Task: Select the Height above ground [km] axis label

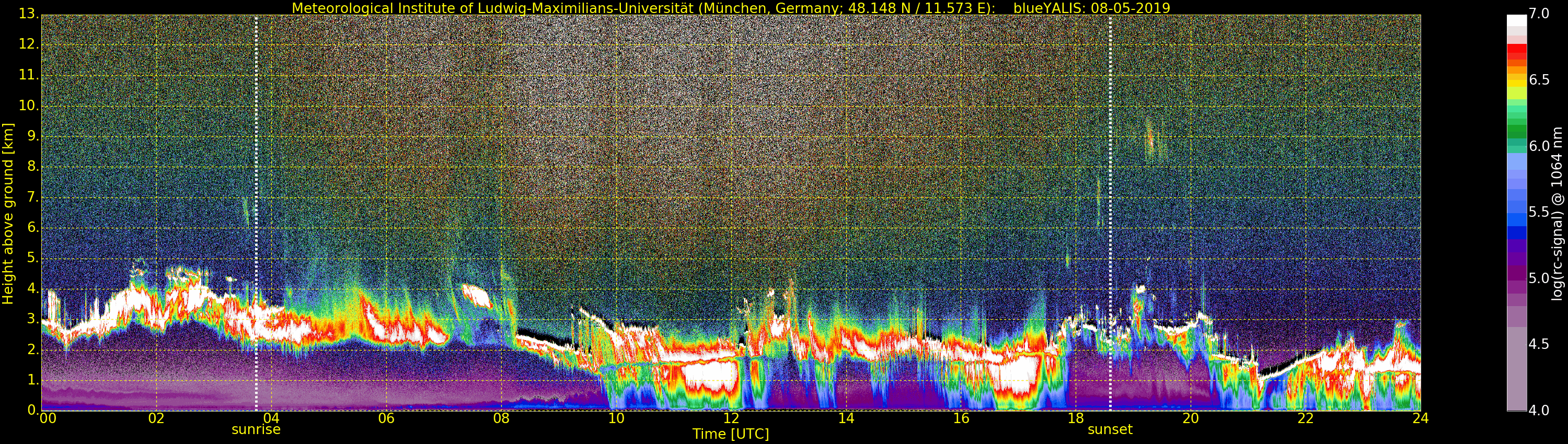Action: coord(8,213)
